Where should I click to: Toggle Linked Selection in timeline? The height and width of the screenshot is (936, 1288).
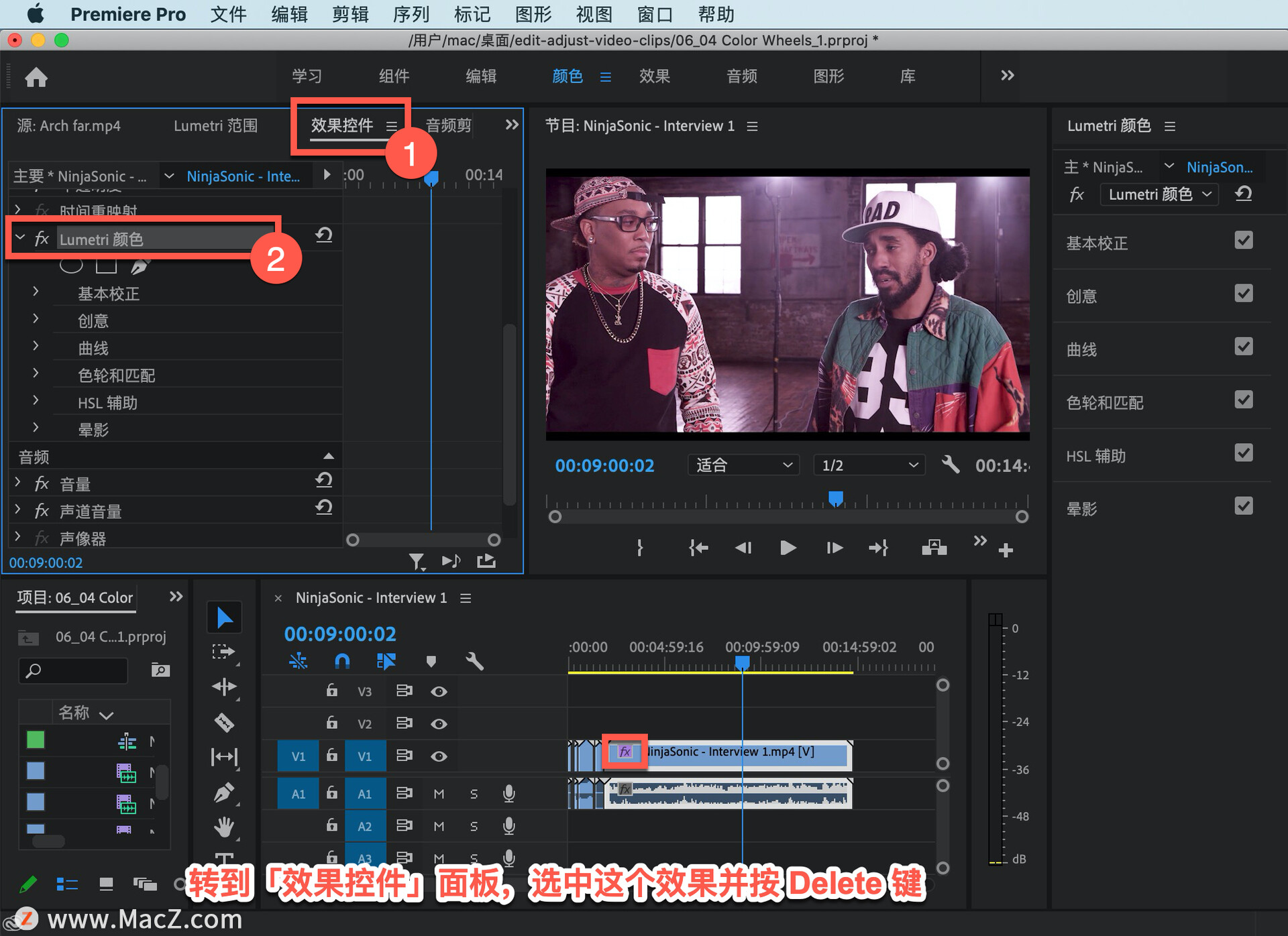pyautogui.click(x=386, y=662)
